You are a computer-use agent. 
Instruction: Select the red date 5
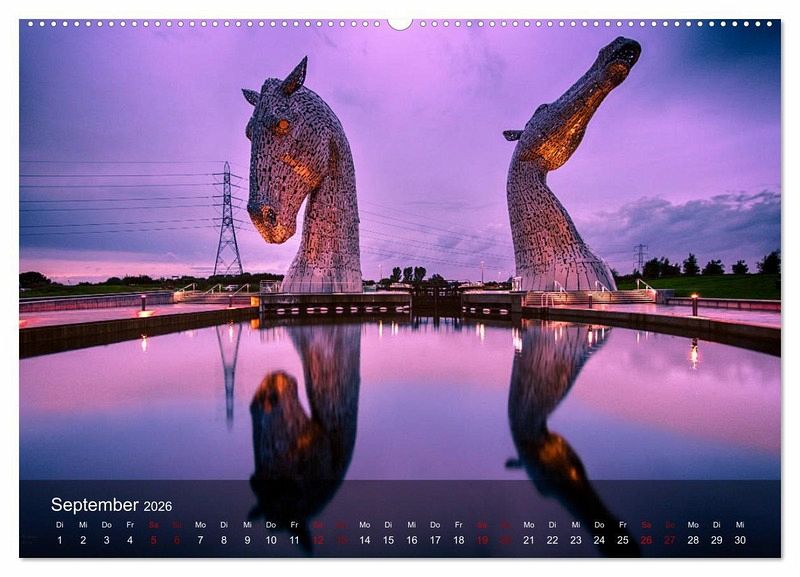[154, 540]
